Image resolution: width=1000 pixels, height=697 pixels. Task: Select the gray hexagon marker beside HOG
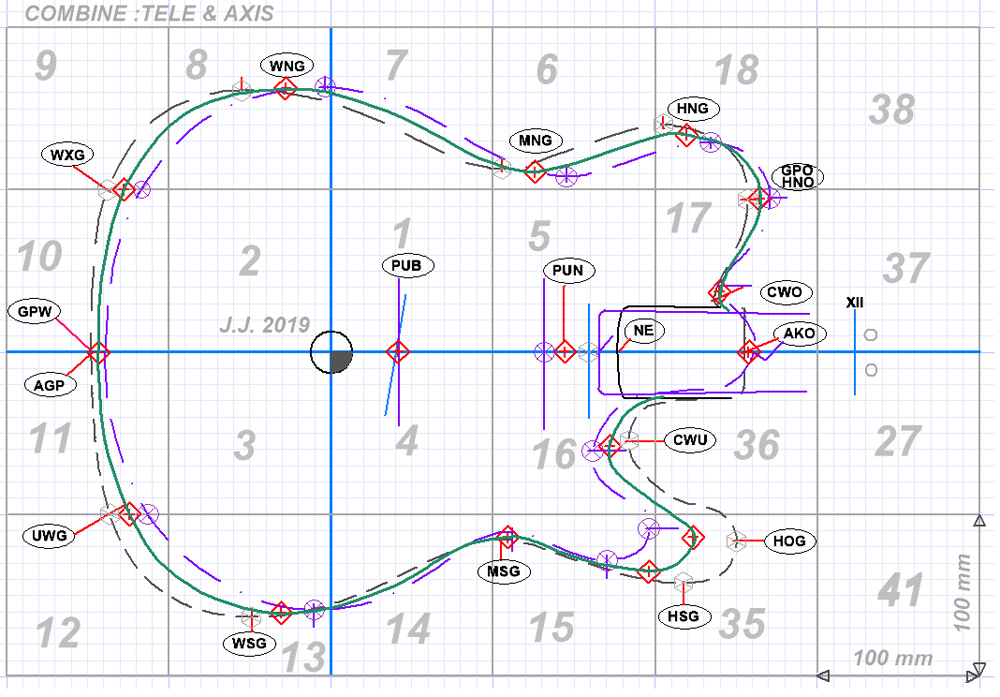point(738,542)
